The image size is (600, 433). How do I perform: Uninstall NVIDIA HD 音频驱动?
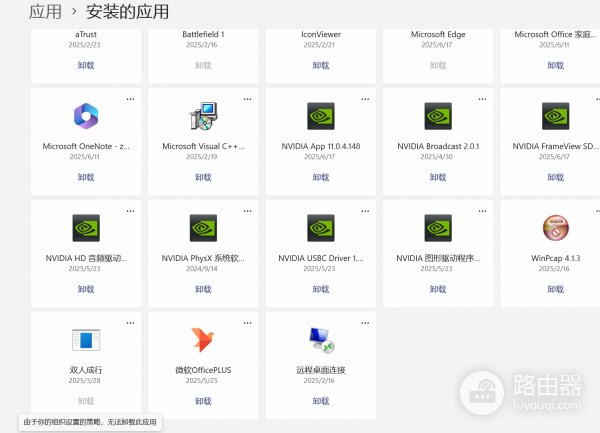coord(86,290)
